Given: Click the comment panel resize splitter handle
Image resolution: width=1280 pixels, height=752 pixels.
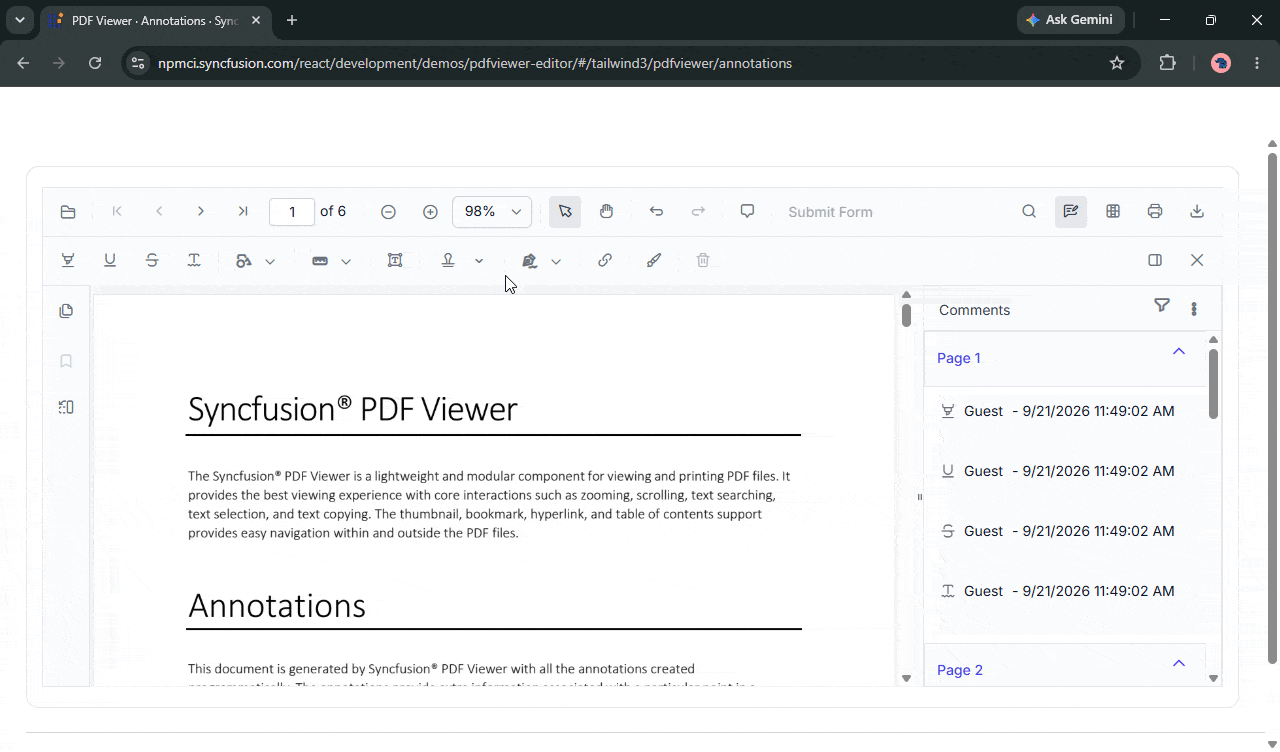Looking at the screenshot, I should point(919,497).
